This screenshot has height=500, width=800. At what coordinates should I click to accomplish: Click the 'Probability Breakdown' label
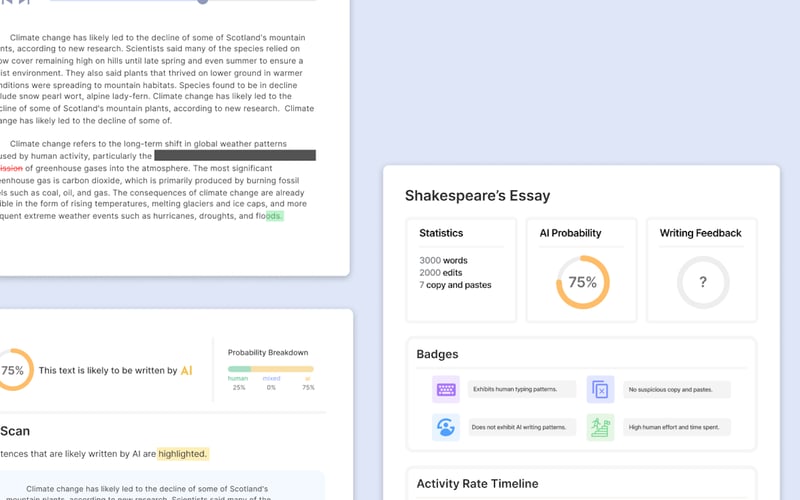(x=268, y=353)
